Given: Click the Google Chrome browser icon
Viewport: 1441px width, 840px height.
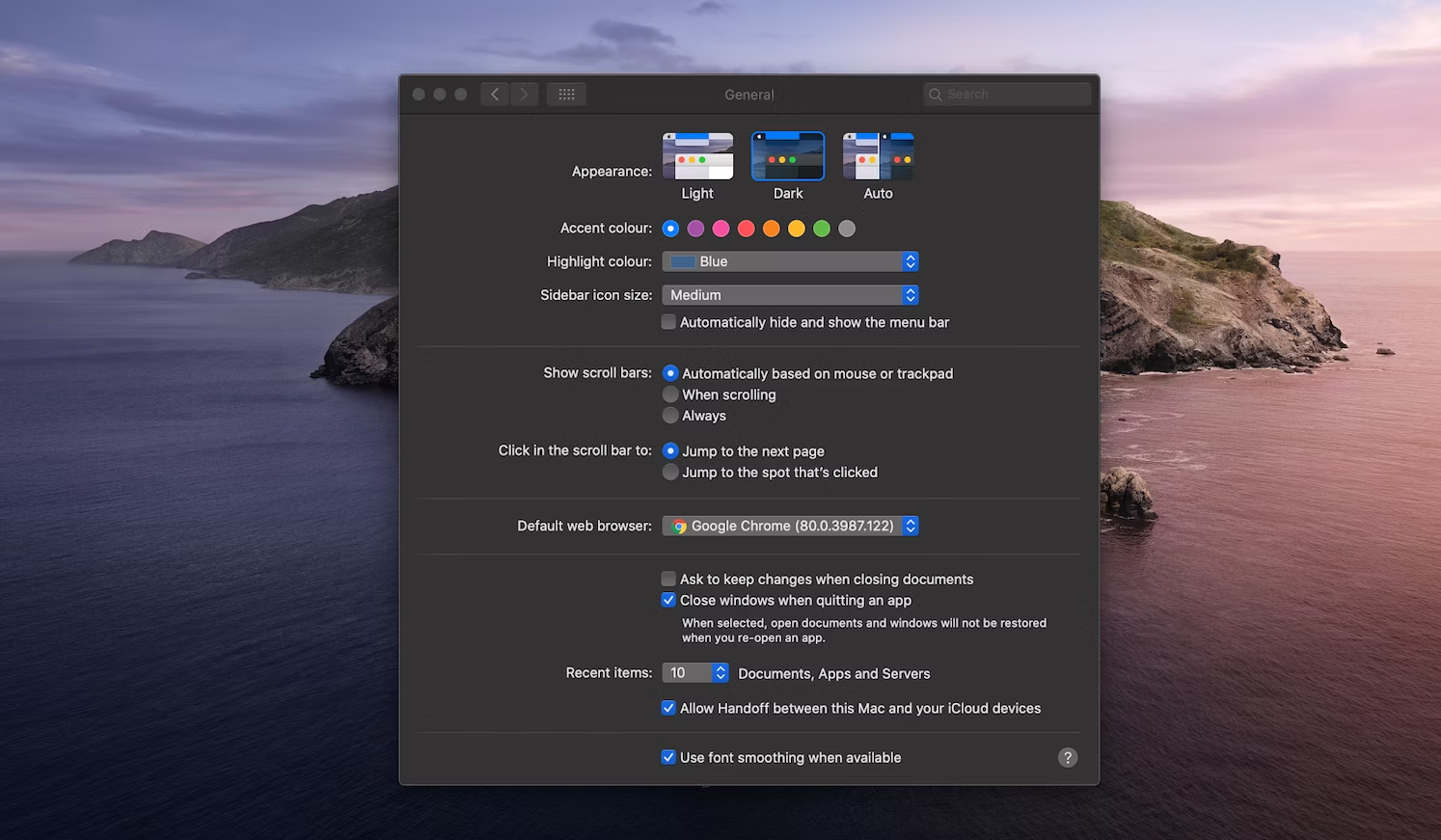Looking at the screenshot, I should coord(679,526).
